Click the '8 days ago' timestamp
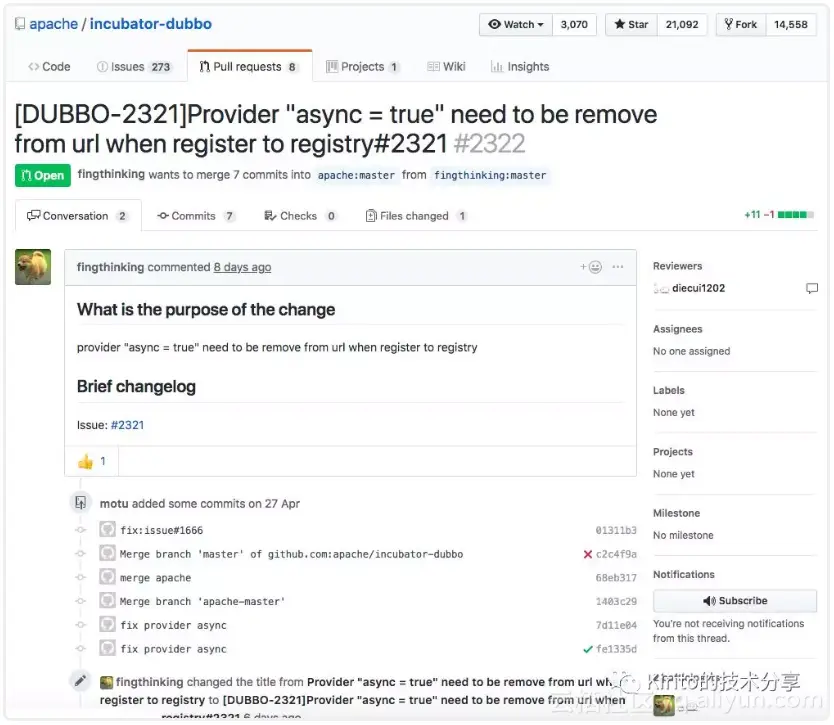This screenshot has width=834, height=725. tap(243, 267)
